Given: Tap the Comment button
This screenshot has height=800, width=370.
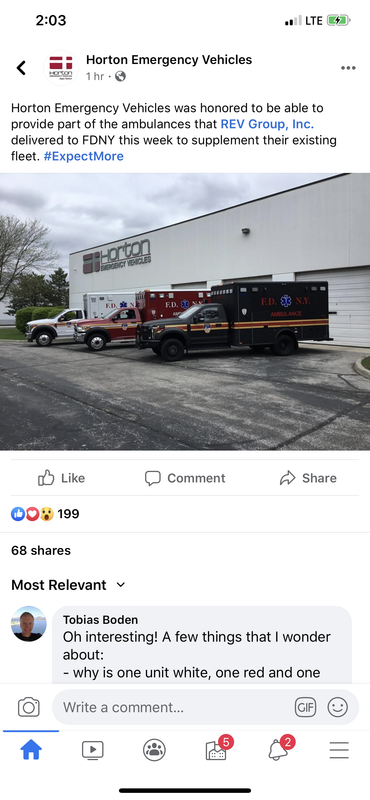Looking at the screenshot, I should tap(185, 478).
